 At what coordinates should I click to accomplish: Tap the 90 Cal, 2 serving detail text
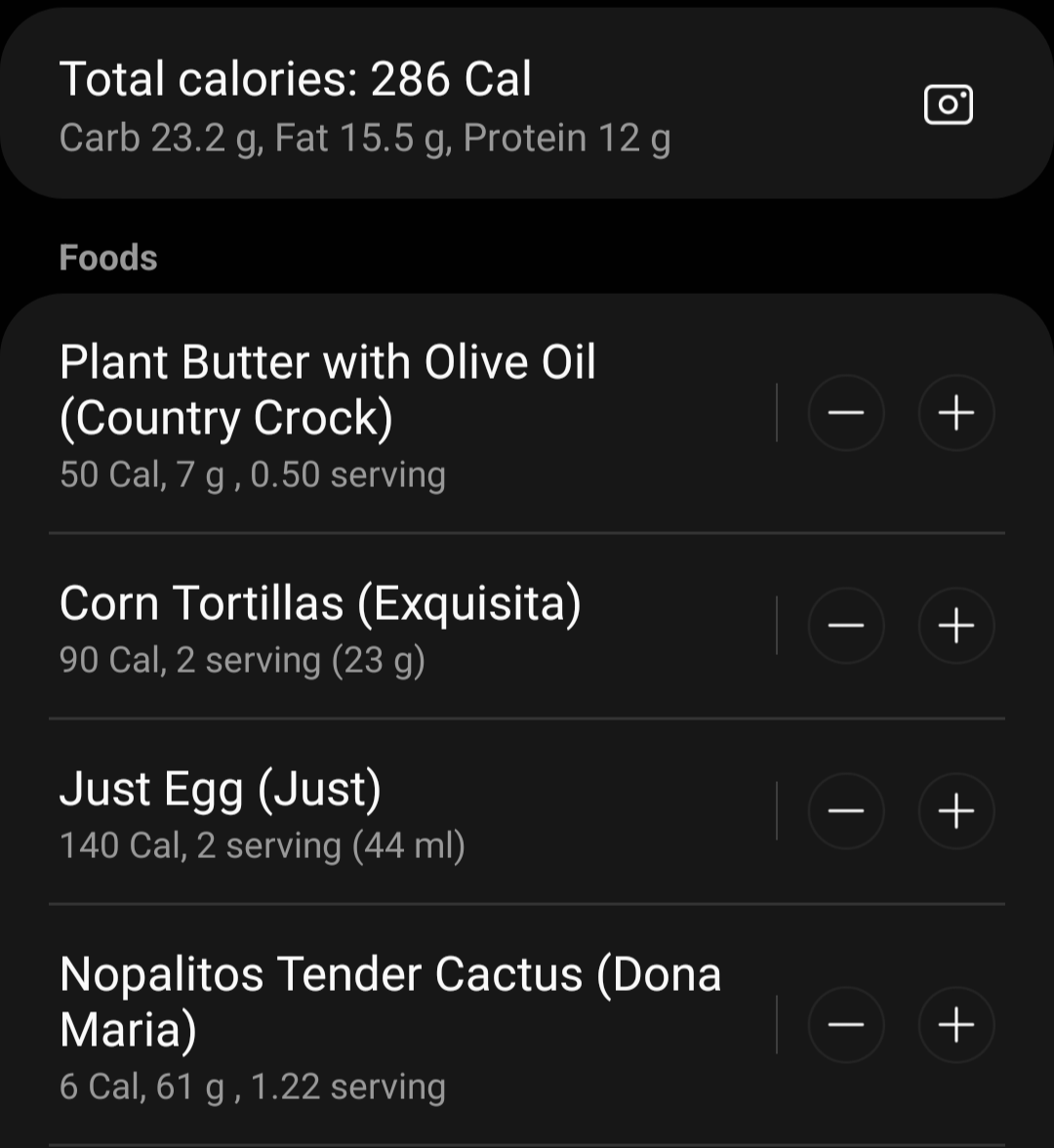point(242,661)
